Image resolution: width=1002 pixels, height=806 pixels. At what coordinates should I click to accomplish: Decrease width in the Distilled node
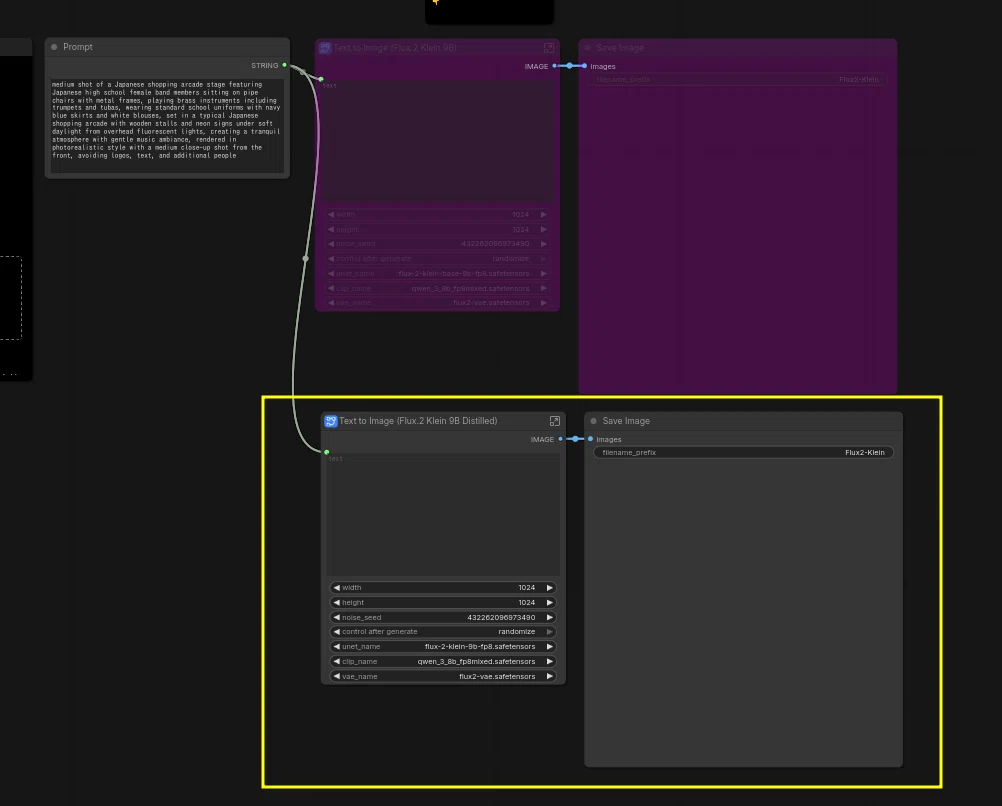coord(336,588)
